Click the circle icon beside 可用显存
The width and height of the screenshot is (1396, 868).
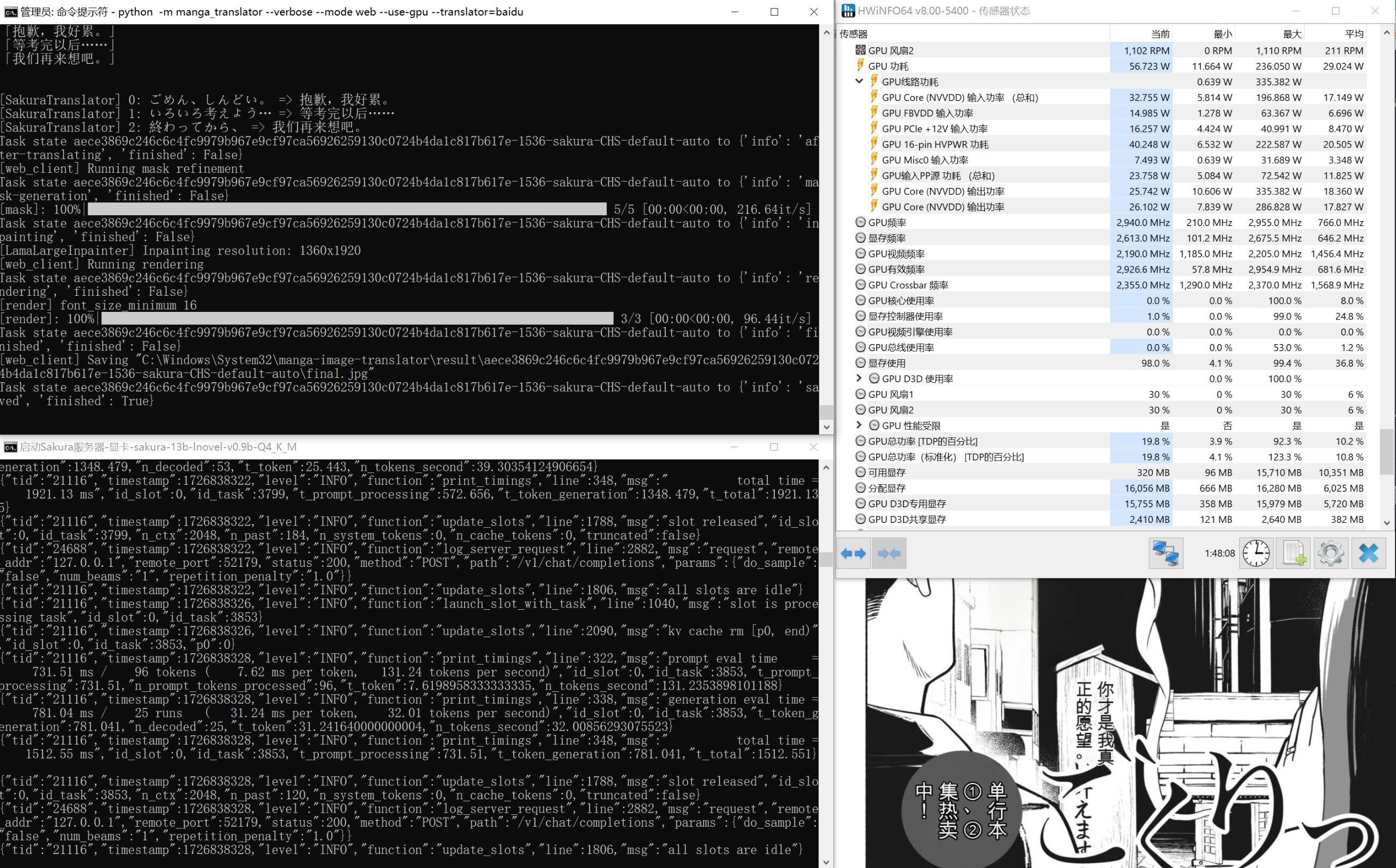[x=860, y=472]
